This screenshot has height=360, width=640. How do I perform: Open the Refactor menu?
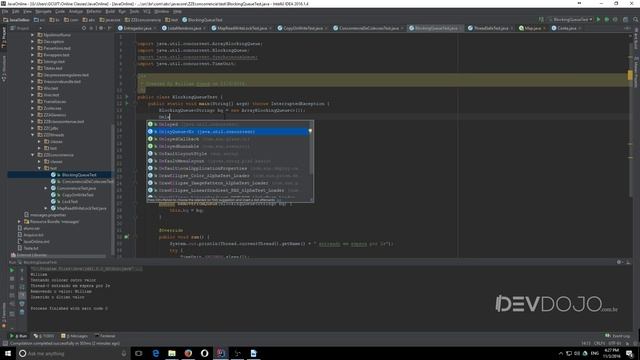pyautogui.click(x=94, y=11)
